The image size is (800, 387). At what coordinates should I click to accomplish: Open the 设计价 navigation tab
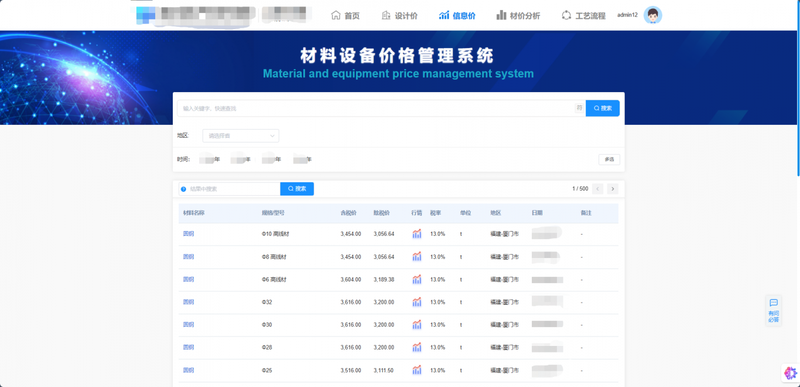[399, 15]
